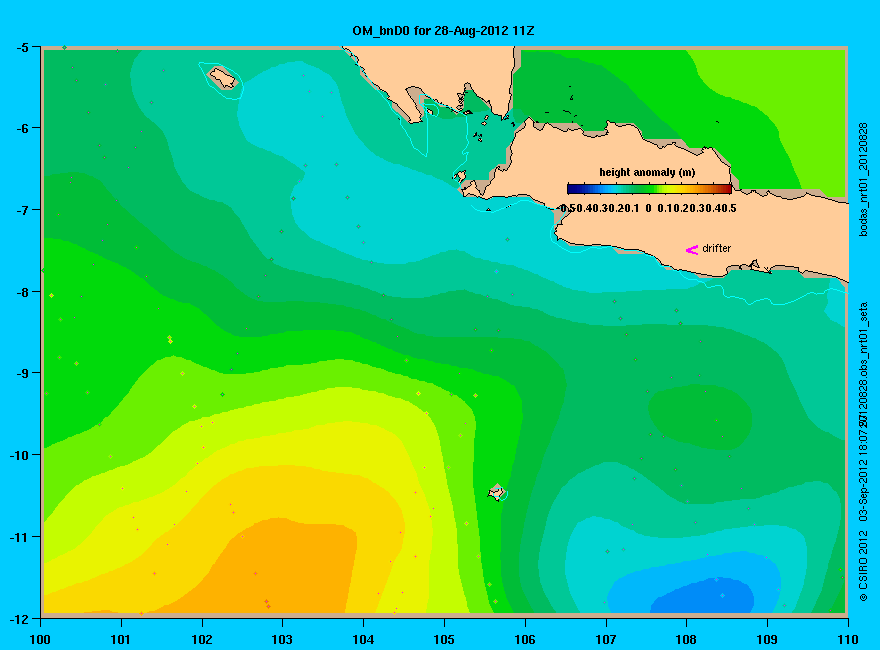The image size is (880, 650).
Task: Click the '100' longitude axis label
Action: tap(40, 639)
